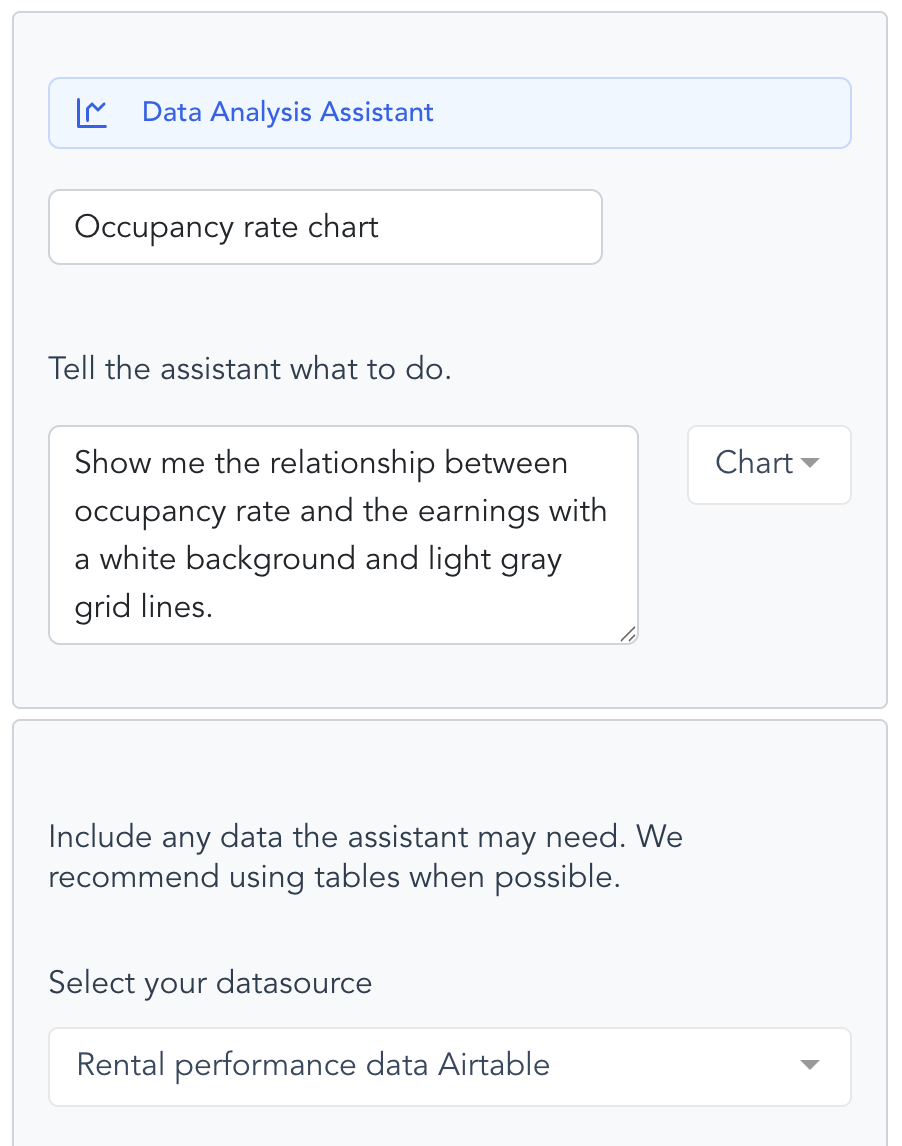Click 'Rental performance data Airtable' selected value
Viewport: 902px width, 1146px height.
[313, 1066]
